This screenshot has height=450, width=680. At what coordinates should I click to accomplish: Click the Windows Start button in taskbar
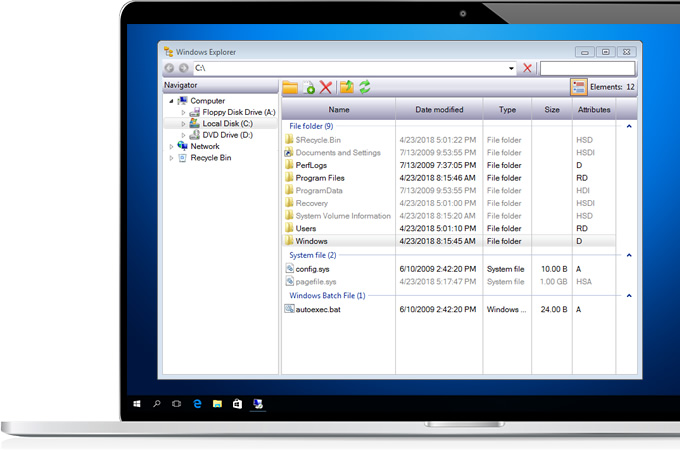[x=137, y=404]
